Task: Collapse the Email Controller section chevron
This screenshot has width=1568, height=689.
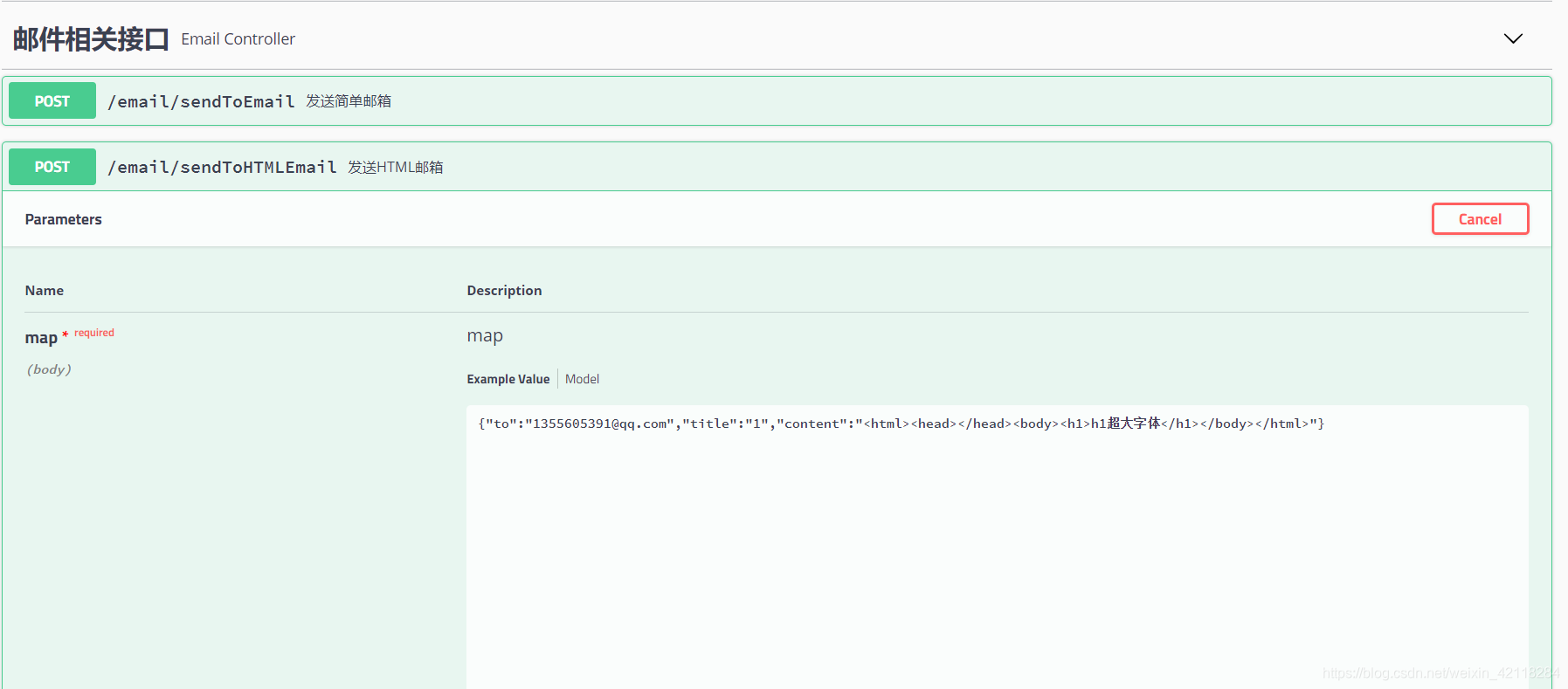Action: pos(1513,38)
